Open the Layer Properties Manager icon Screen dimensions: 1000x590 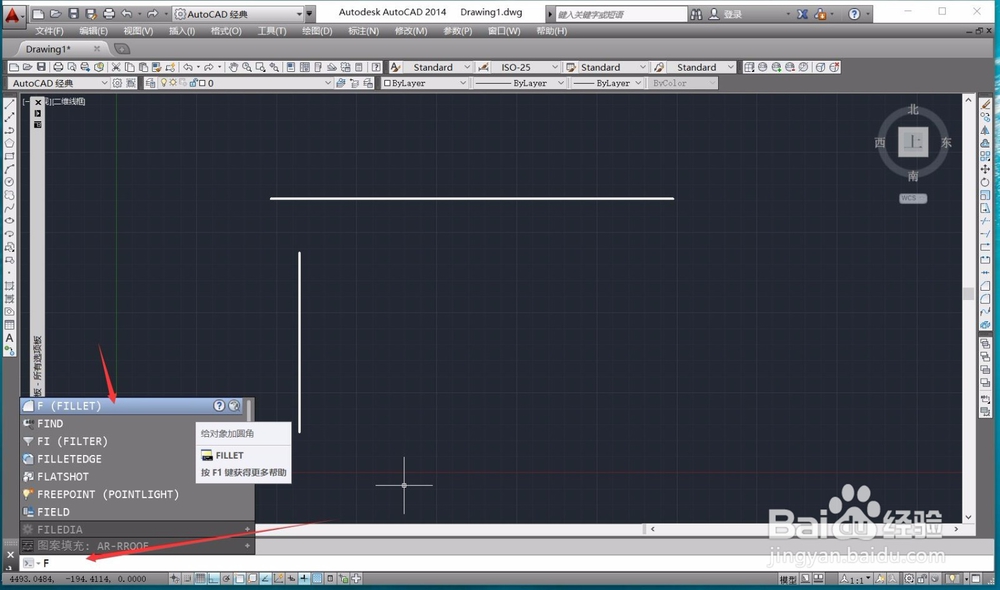click(x=151, y=83)
